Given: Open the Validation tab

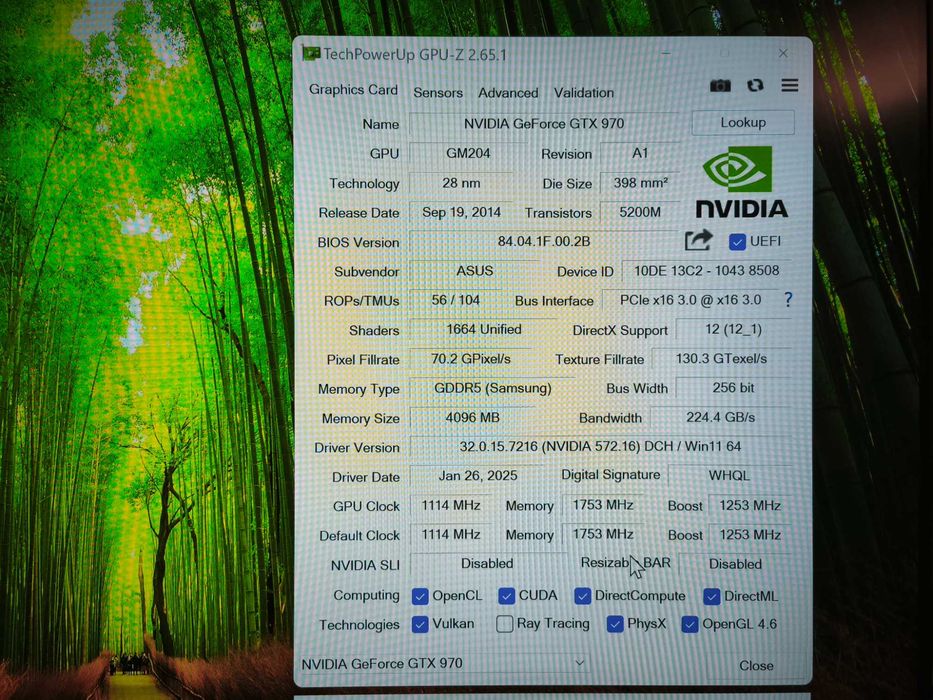Looking at the screenshot, I should click(584, 93).
